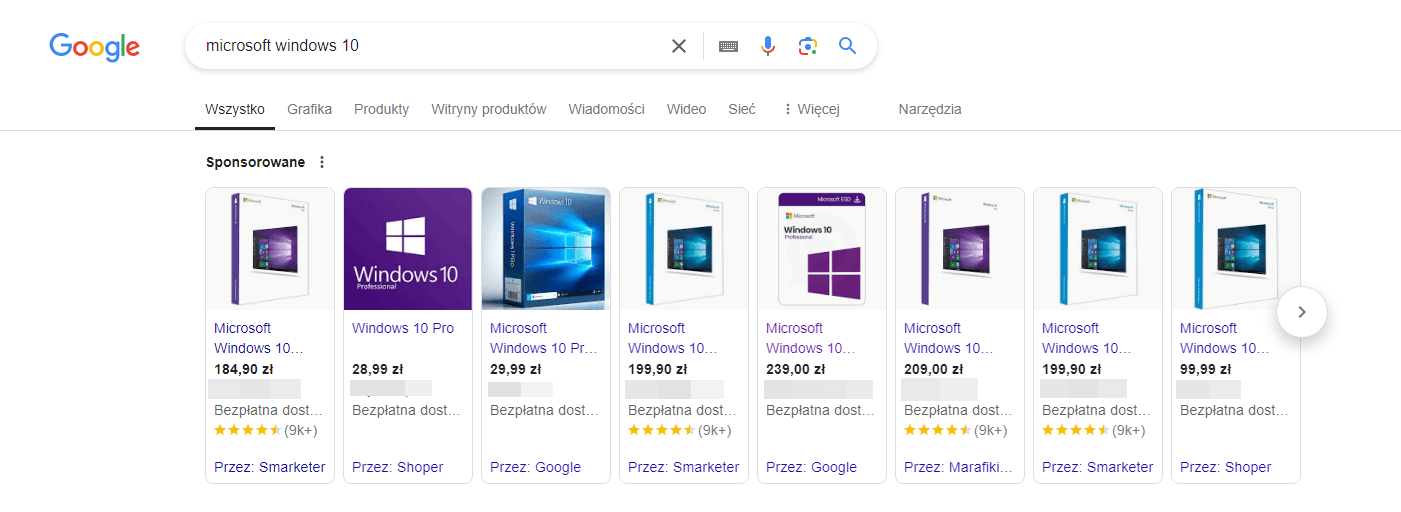Image resolution: width=1401 pixels, height=512 pixels.
Task: Click the 239,00 zł price
Action: point(796,369)
